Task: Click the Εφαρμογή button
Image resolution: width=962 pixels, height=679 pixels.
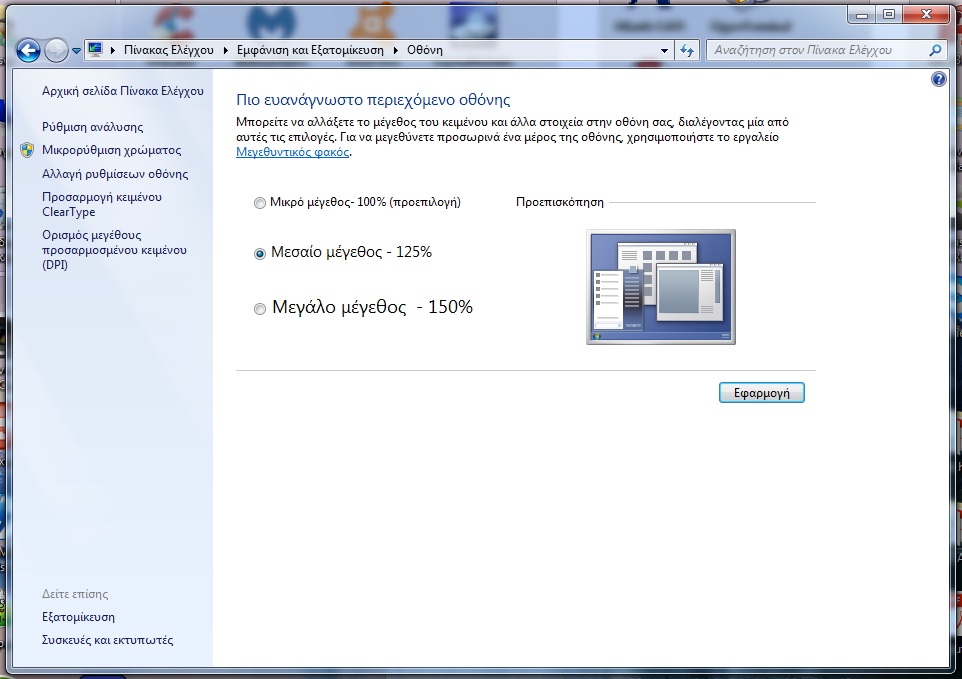Action: point(761,393)
